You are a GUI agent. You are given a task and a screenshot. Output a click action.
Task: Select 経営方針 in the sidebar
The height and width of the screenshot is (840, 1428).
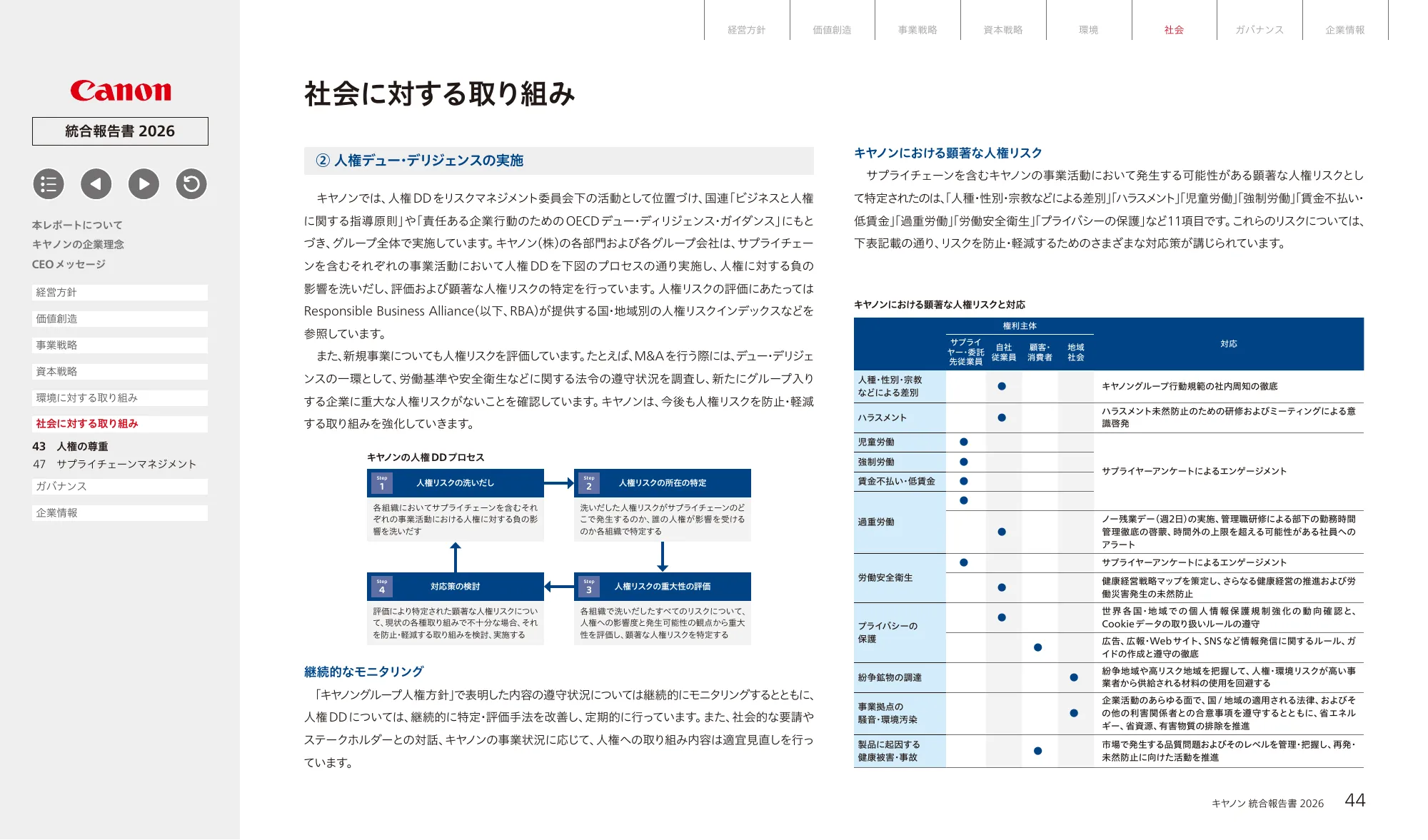[x=120, y=293]
